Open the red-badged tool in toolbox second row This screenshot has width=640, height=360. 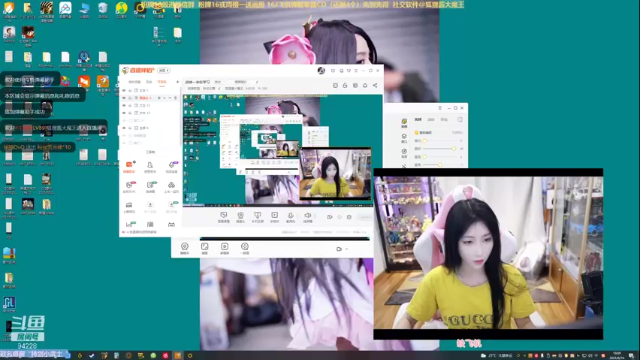[129, 187]
